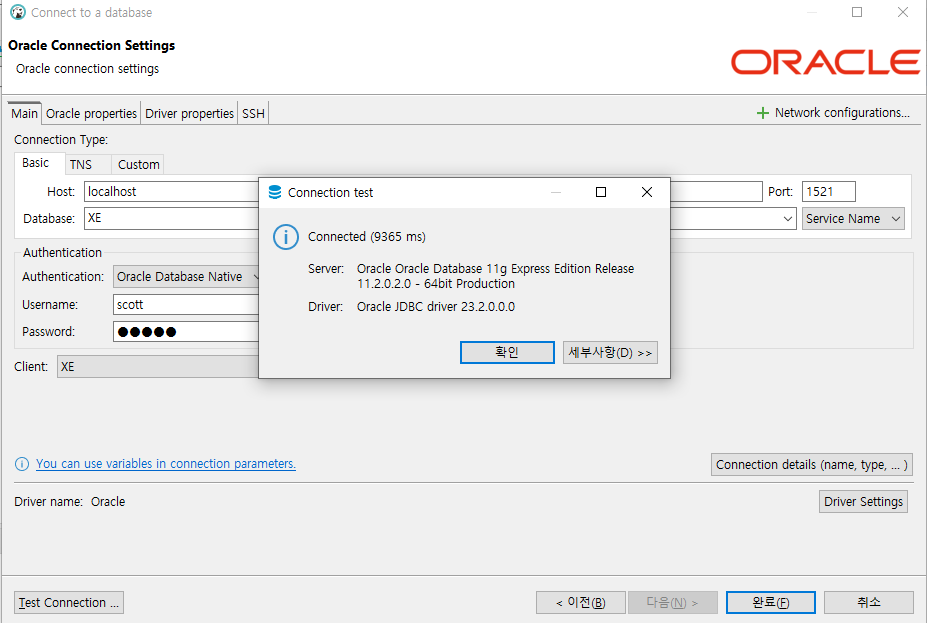The height and width of the screenshot is (623, 927).
Task: Open the SSH tab
Action: tap(253, 113)
